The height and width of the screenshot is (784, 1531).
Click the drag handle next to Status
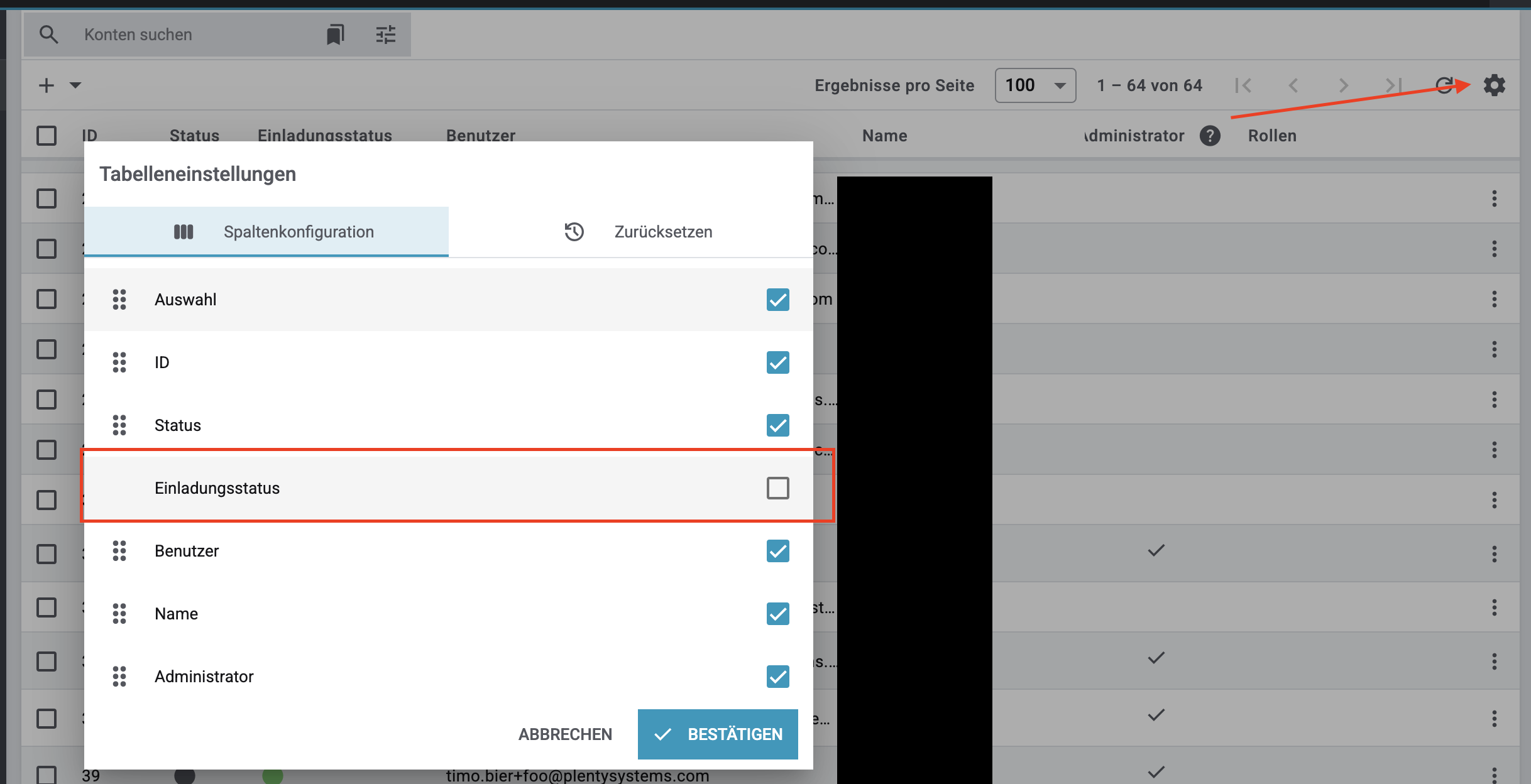(119, 425)
